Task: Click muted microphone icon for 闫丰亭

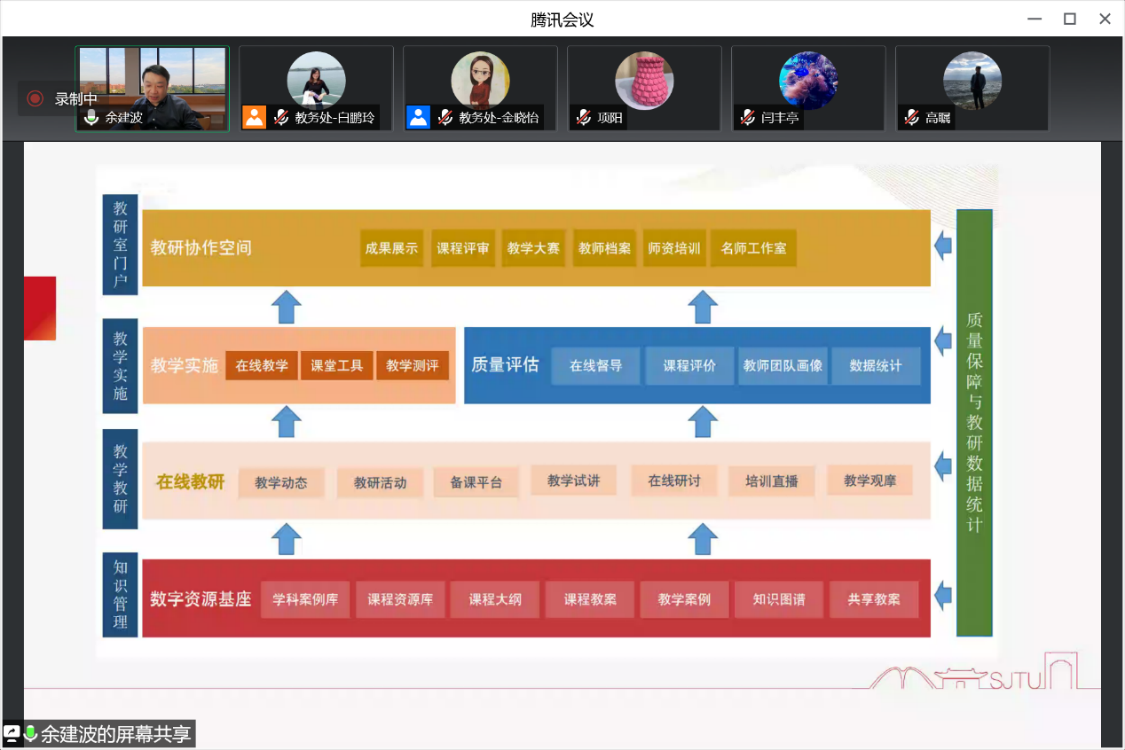Action: [748, 118]
